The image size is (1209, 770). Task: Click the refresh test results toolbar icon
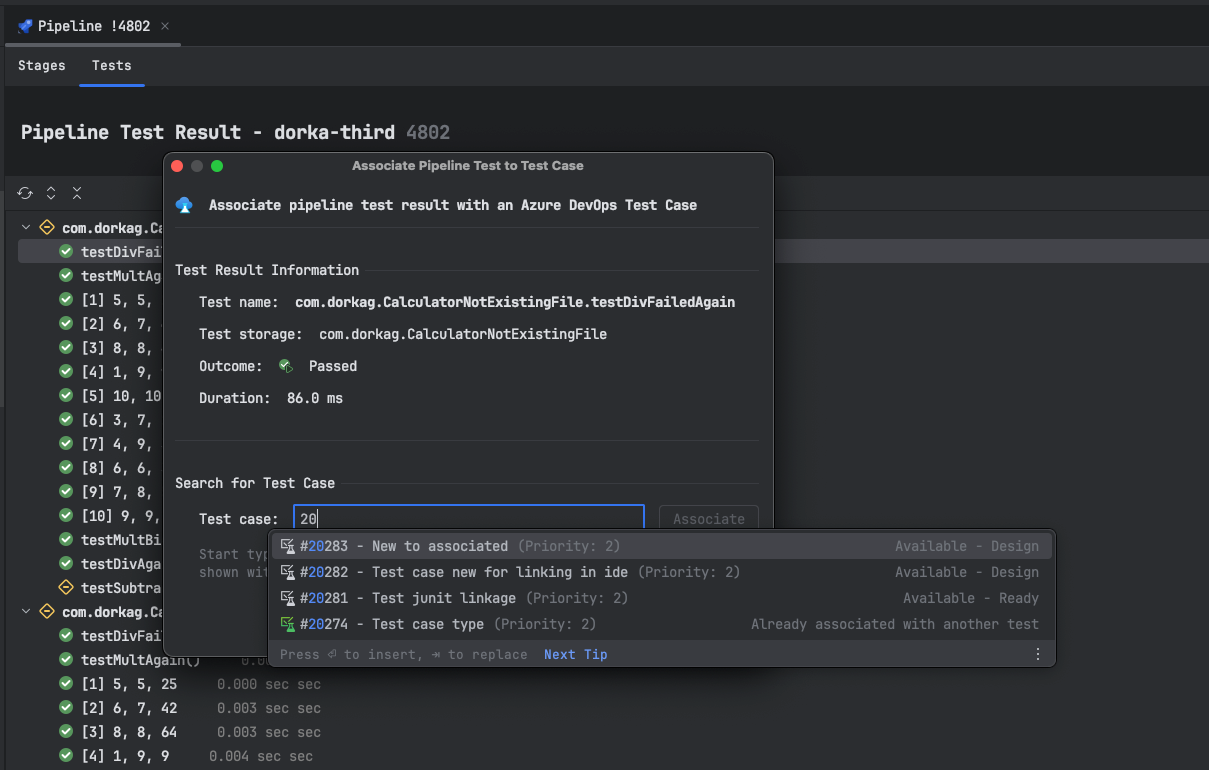point(25,193)
